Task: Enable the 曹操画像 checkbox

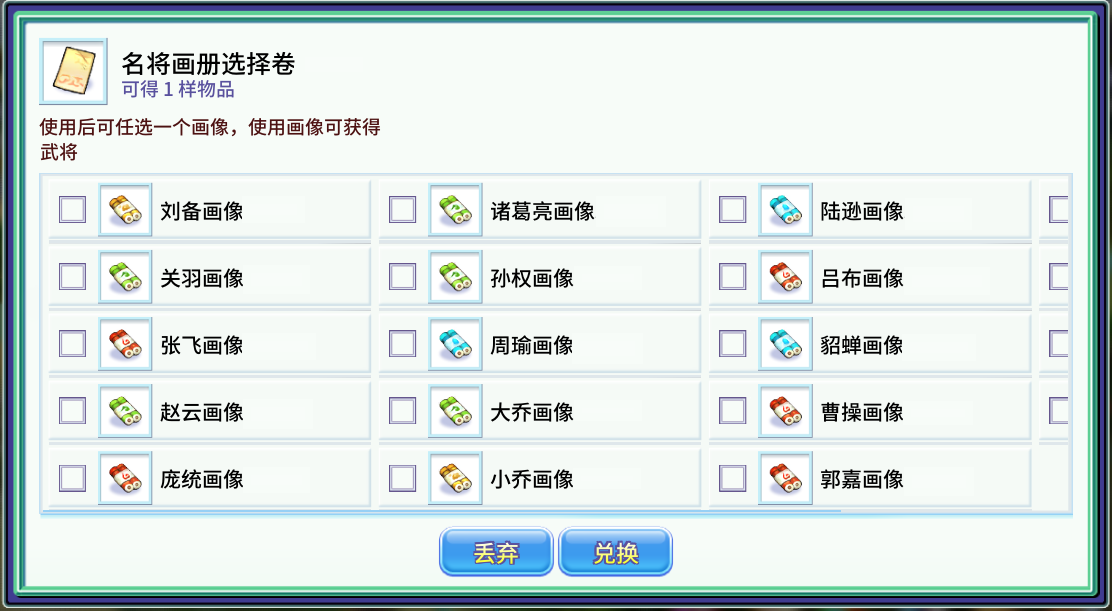Action: [733, 411]
